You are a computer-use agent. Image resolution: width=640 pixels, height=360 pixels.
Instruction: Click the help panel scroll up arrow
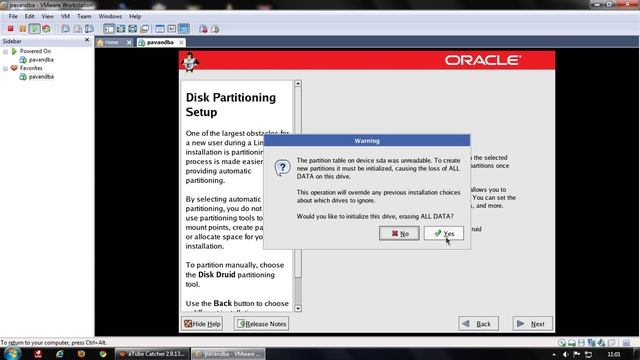pos(298,83)
